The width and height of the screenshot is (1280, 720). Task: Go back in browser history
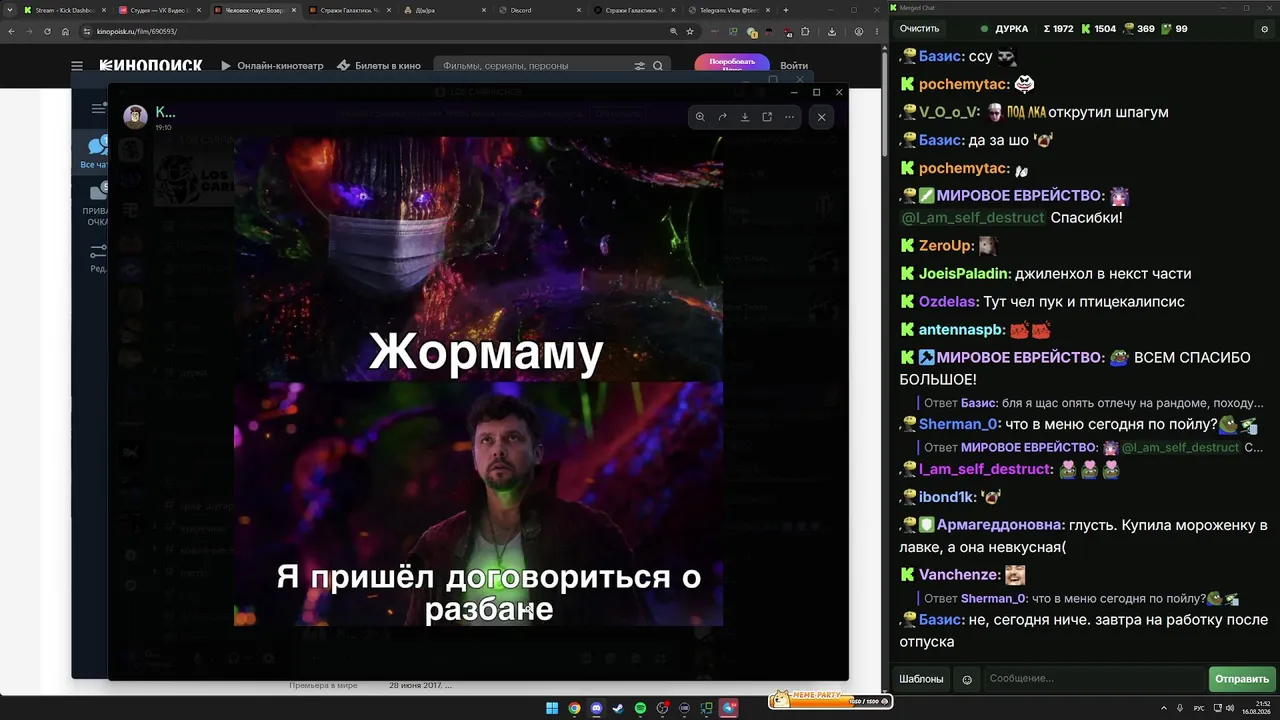(11, 31)
